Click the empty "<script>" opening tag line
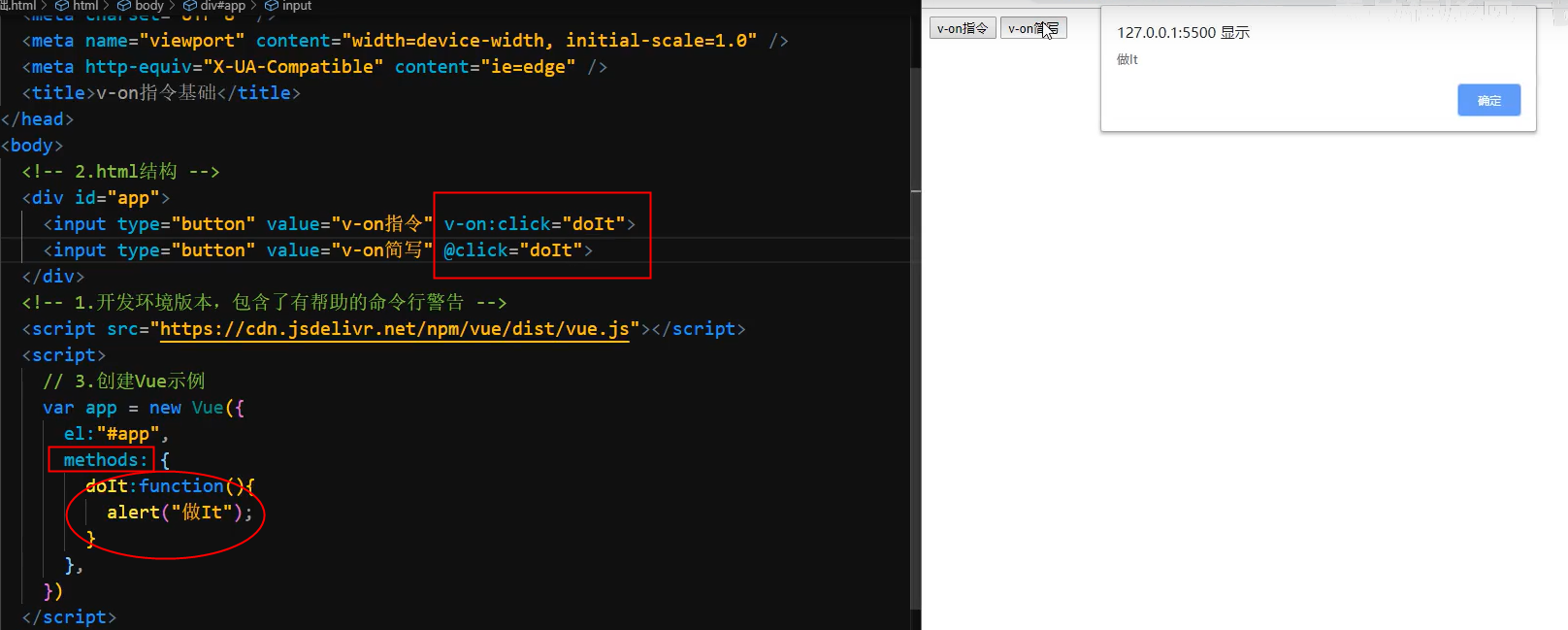 (64, 355)
